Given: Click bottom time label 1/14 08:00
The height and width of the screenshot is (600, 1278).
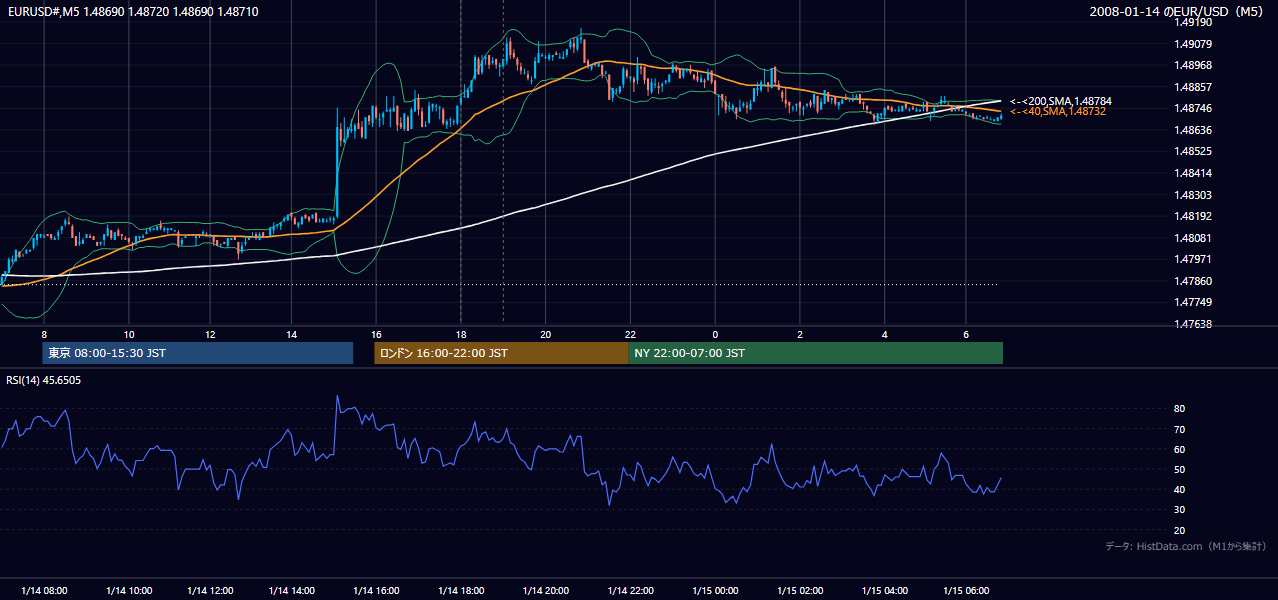Looking at the screenshot, I should point(44,591).
